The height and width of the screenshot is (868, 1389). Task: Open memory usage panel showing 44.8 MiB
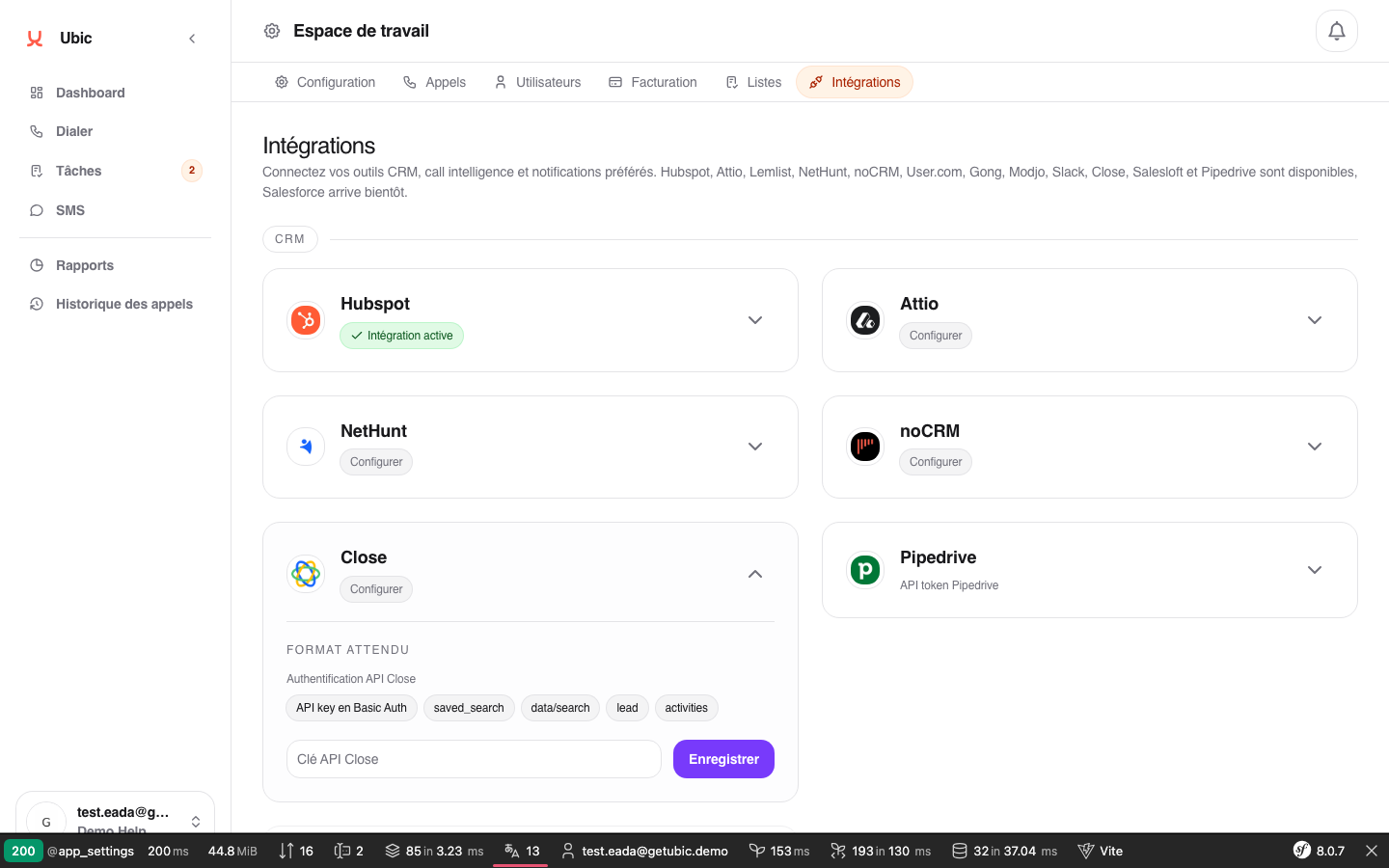[232, 851]
